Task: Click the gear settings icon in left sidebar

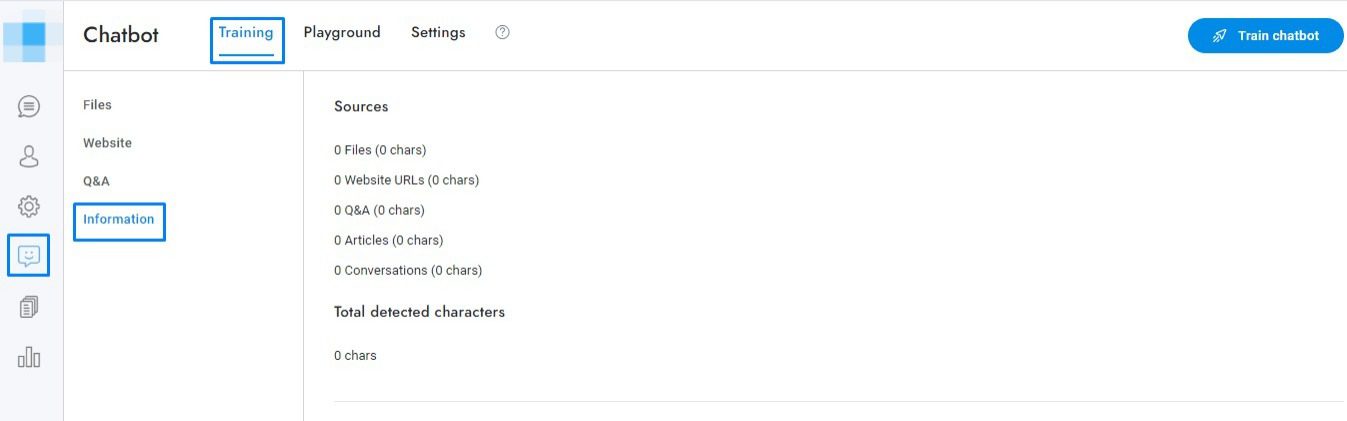Action: [29, 207]
